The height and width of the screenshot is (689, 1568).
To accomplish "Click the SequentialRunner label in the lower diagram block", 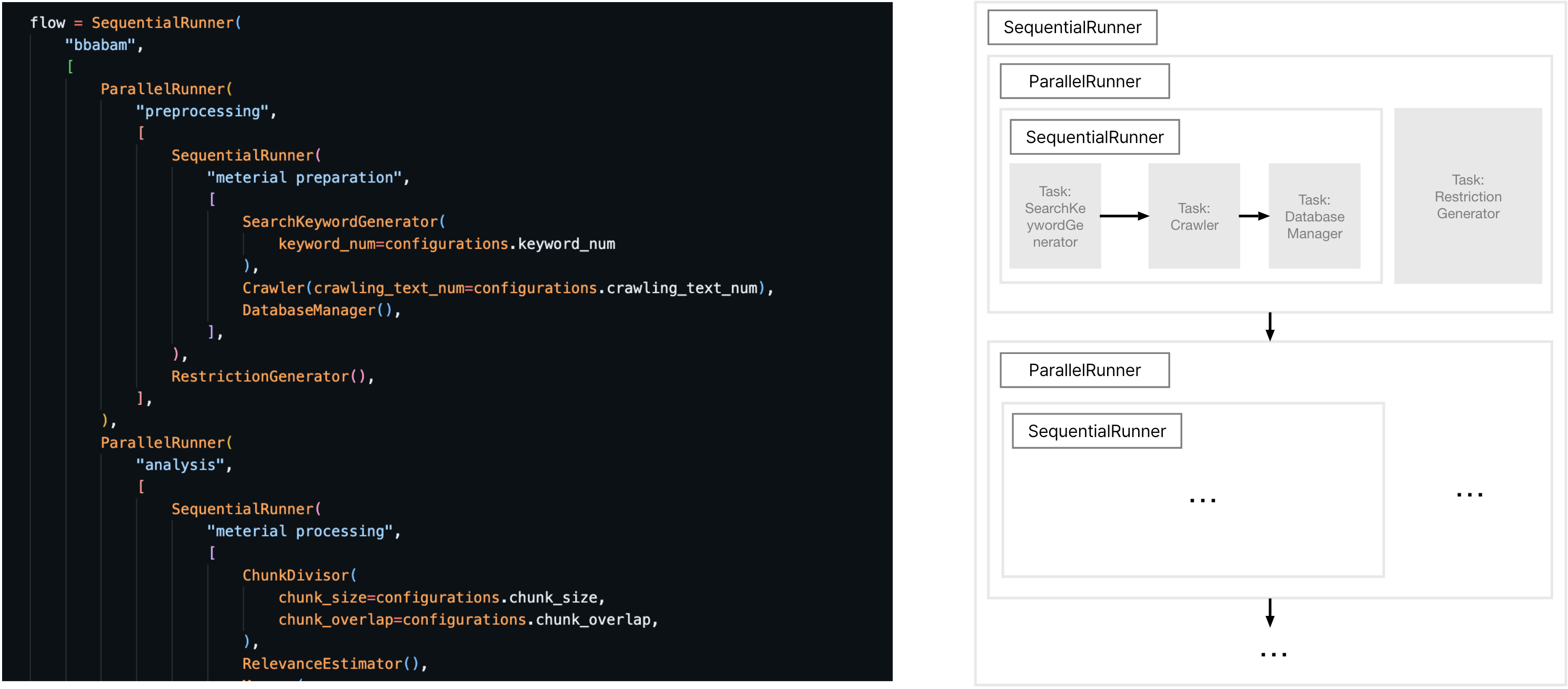I will (x=1097, y=431).
